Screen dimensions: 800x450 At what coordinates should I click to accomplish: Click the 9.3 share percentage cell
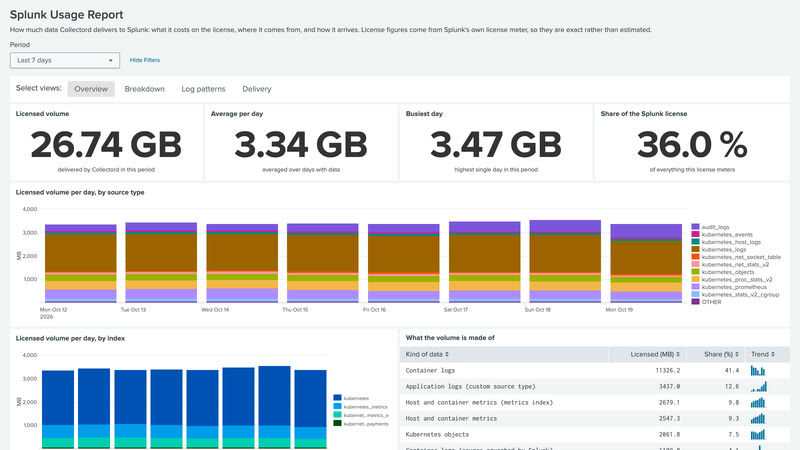tap(734, 418)
